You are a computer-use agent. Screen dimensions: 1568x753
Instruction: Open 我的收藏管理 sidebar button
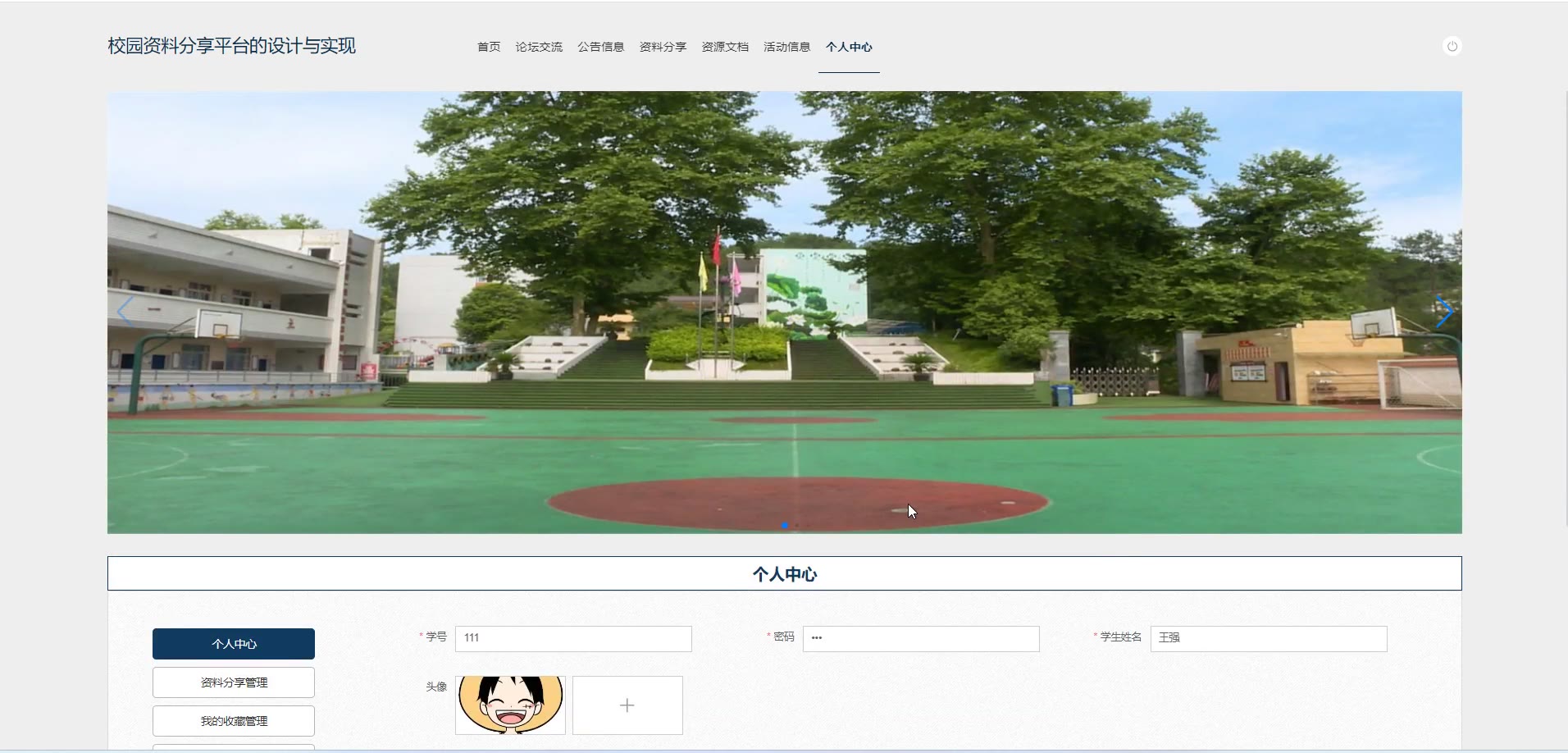234,721
